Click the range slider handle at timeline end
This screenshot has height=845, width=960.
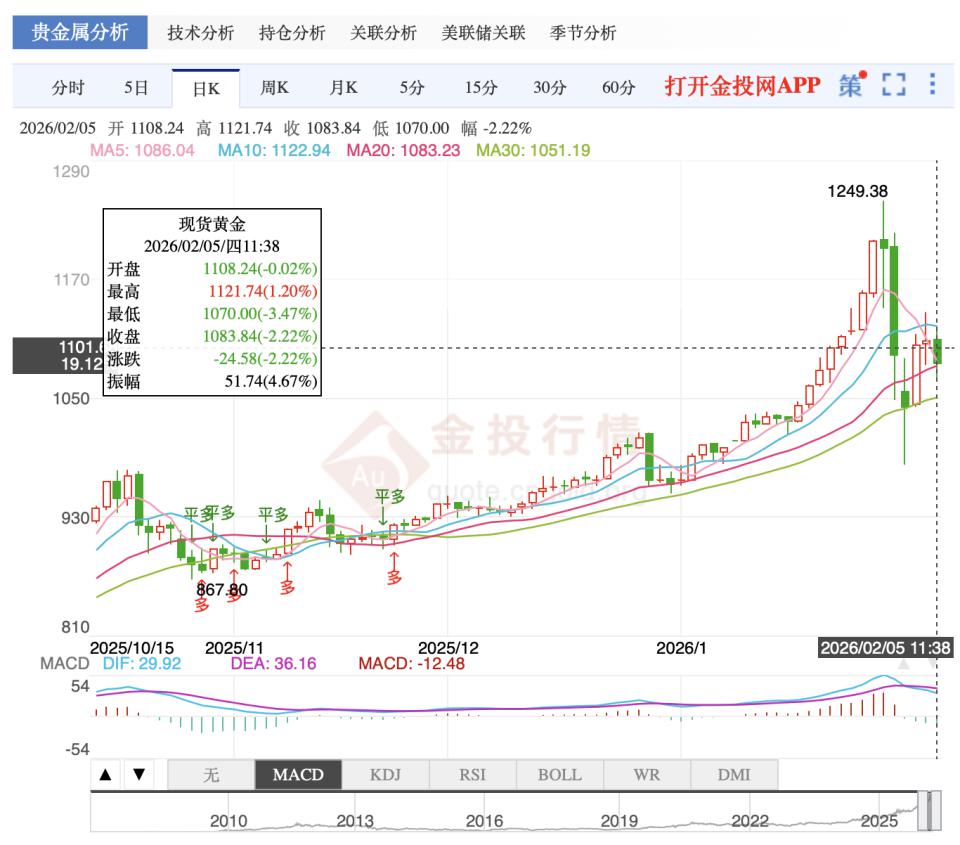coord(934,811)
